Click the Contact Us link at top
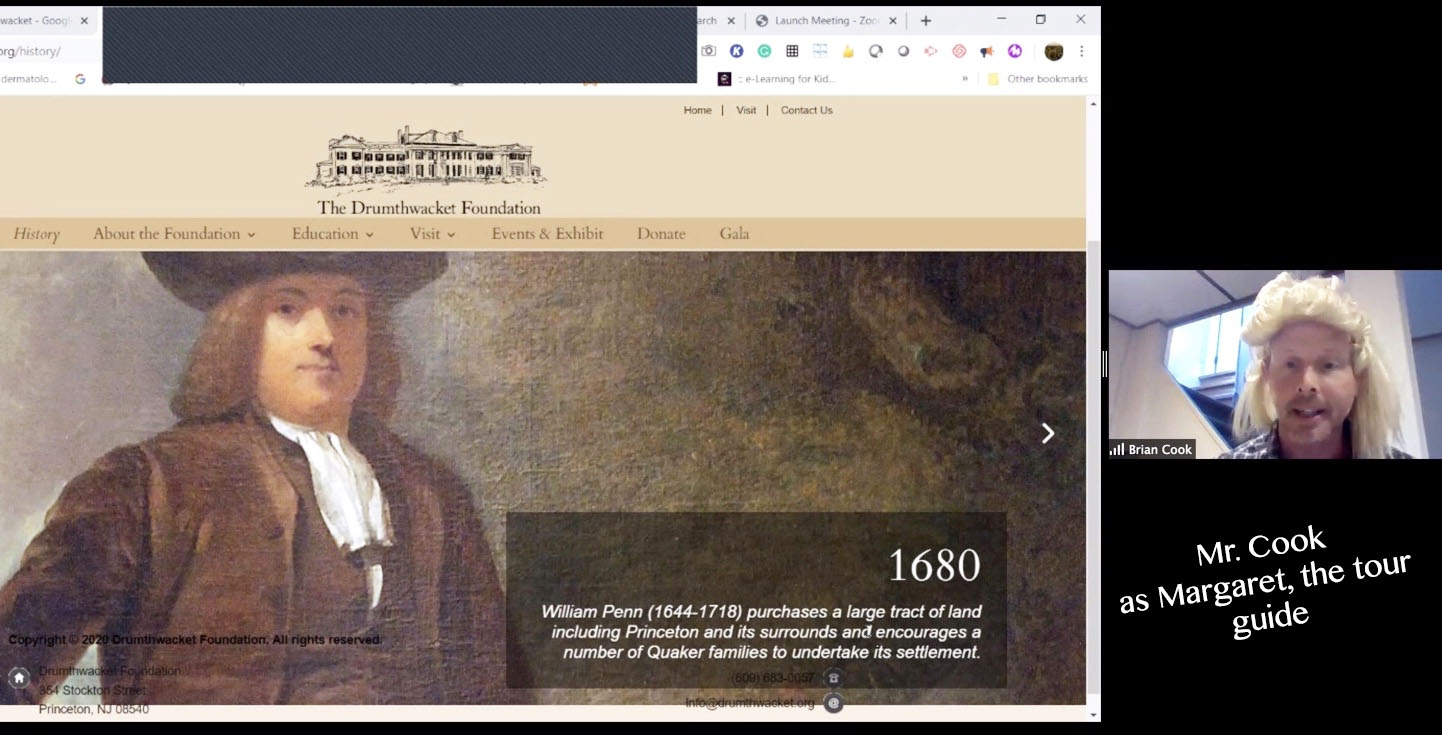The height and width of the screenshot is (735, 1442). 806,110
